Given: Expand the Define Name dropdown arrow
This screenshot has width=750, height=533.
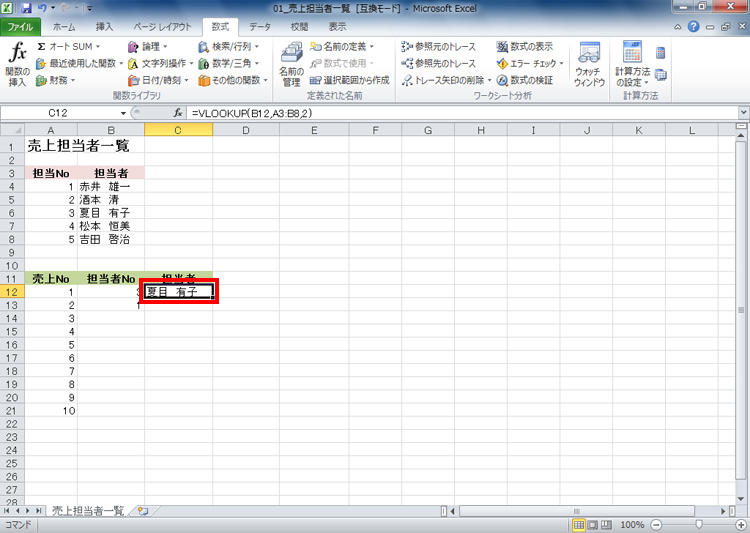Looking at the screenshot, I should coord(372,46).
